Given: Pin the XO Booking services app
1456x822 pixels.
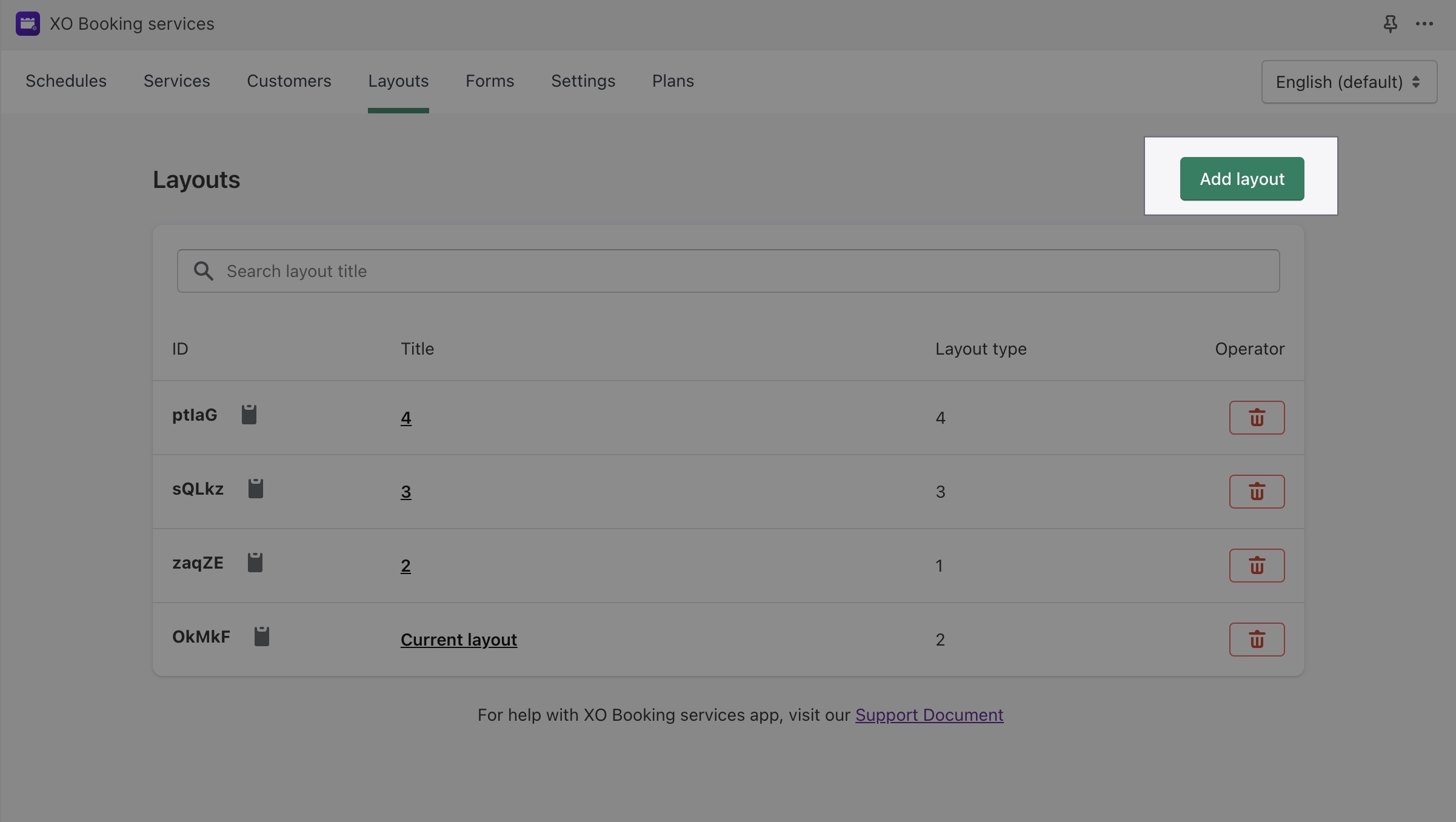Looking at the screenshot, I should coord(1391,24).
